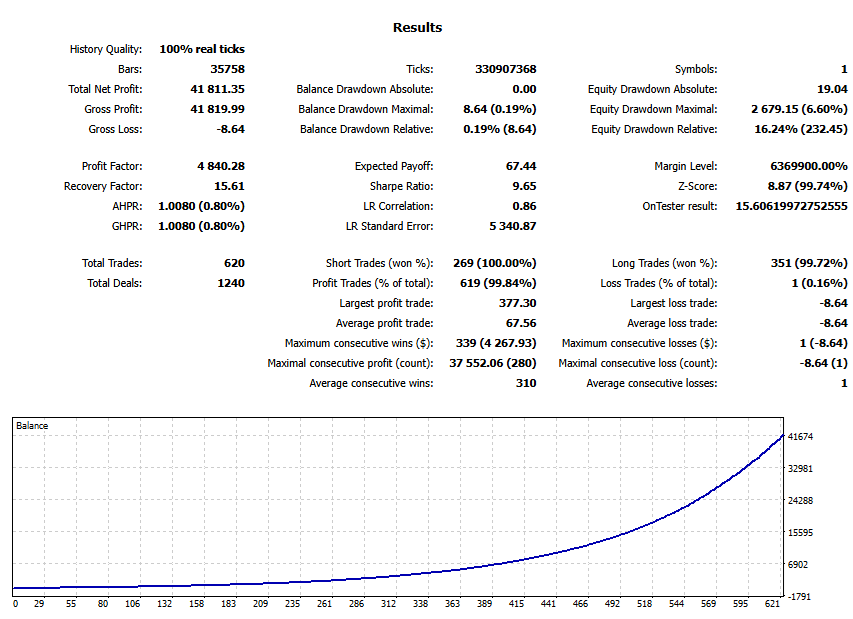Click Maximum consecutive wins value 339 (4 267.93)
The height and width of the screenshot is (619, 853).
[496, 344]
